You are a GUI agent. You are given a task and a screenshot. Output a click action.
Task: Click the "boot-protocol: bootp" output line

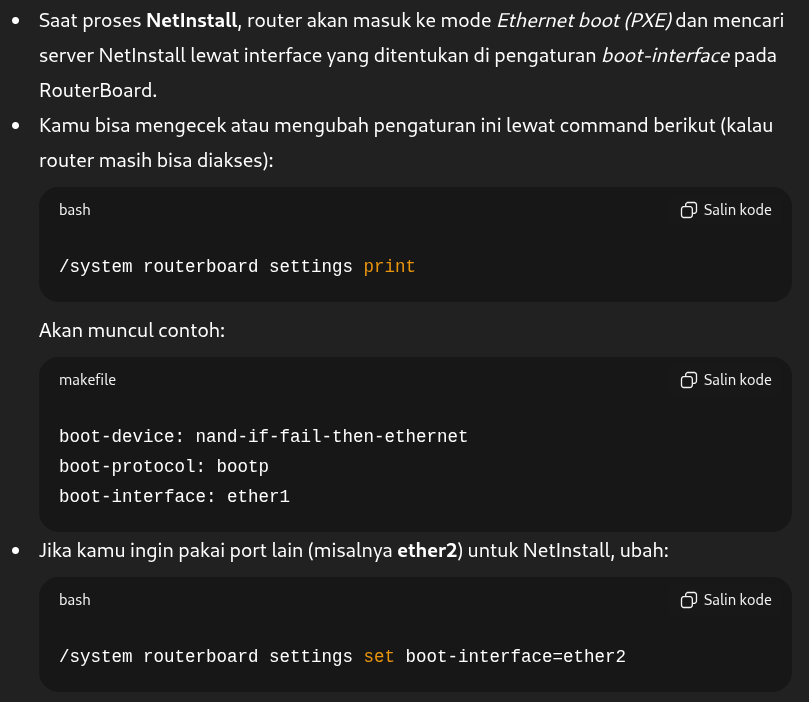164,467
